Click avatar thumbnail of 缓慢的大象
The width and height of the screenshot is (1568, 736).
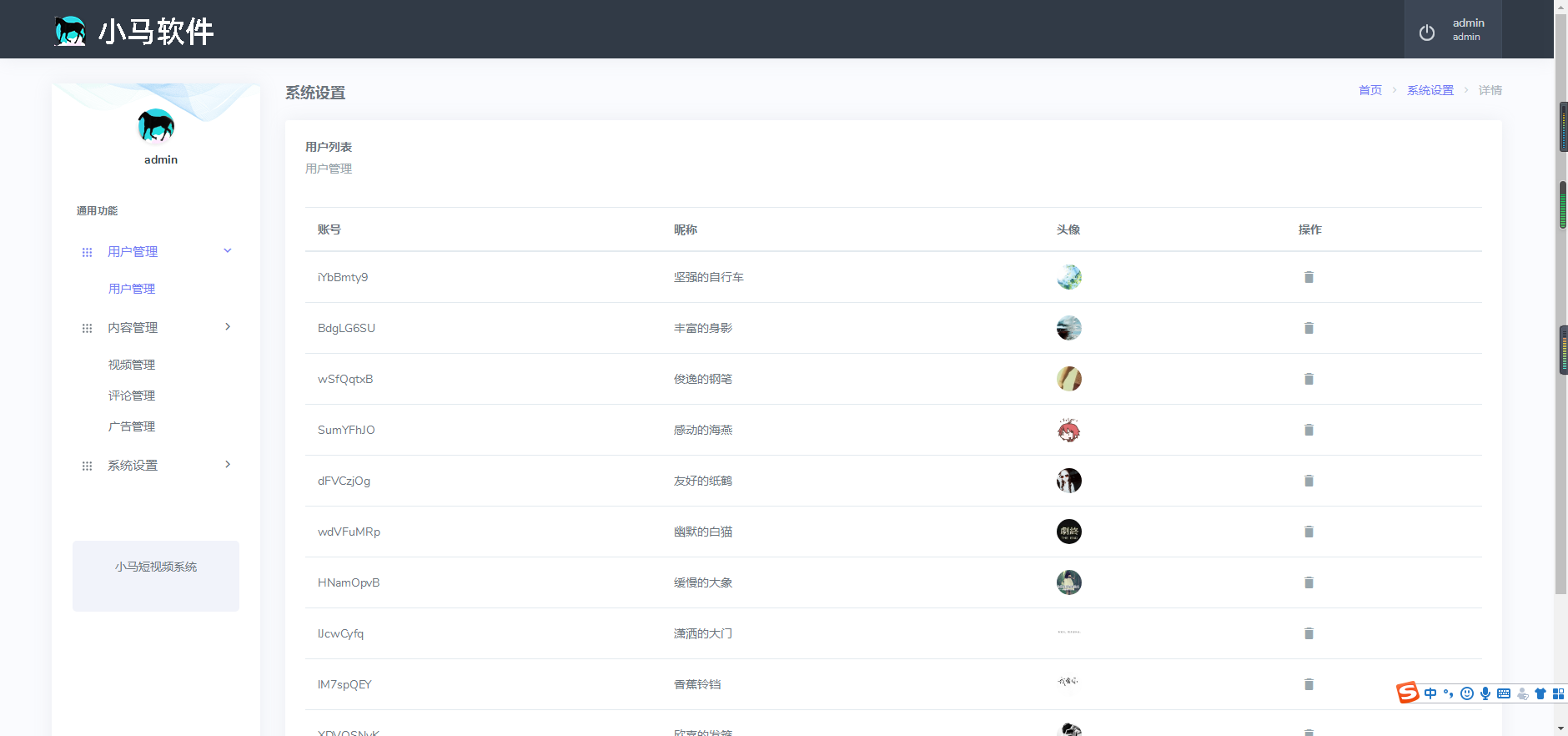(1069, 582)
